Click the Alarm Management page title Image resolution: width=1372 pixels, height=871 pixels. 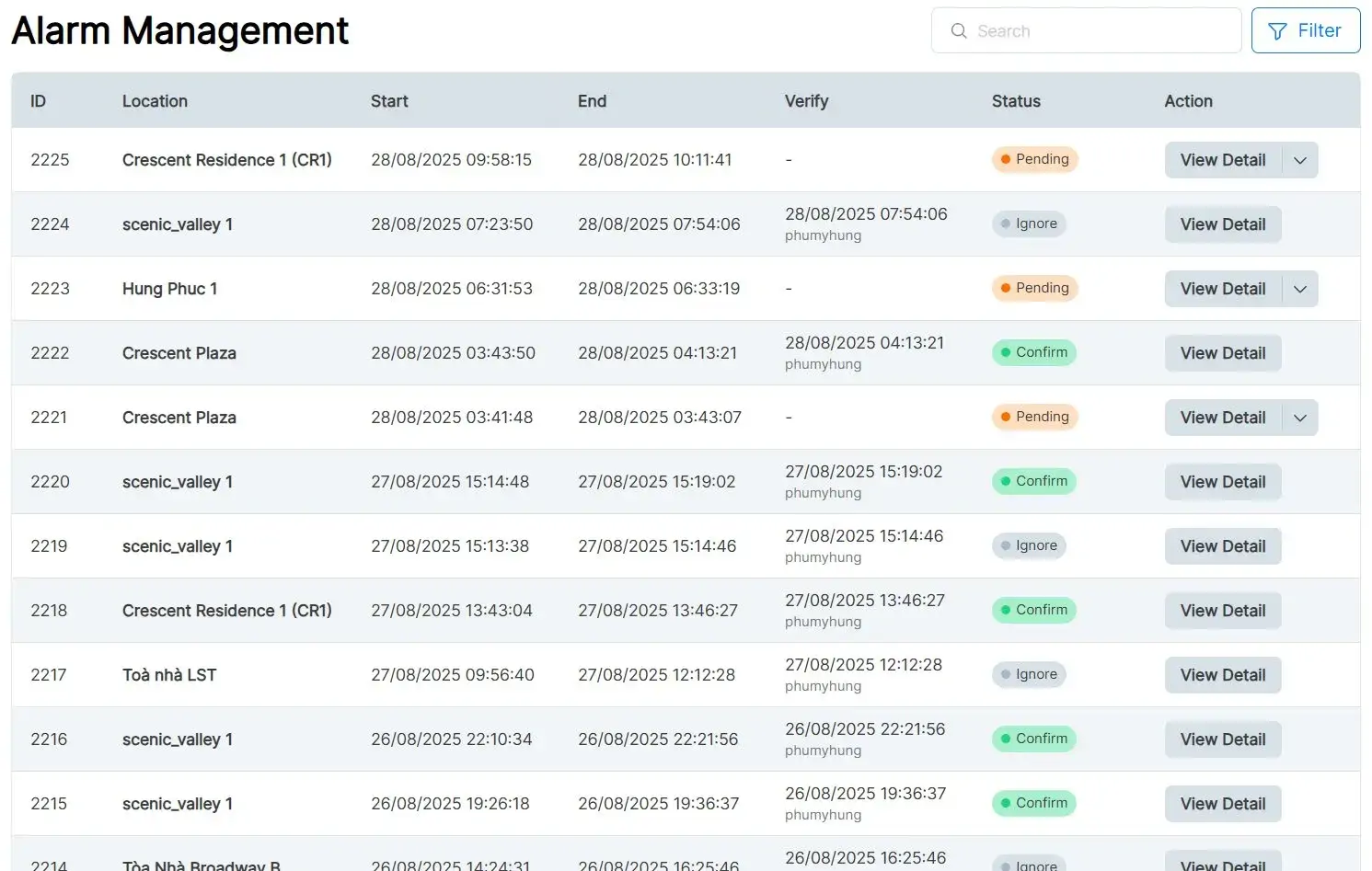click(x=180, y=31)
